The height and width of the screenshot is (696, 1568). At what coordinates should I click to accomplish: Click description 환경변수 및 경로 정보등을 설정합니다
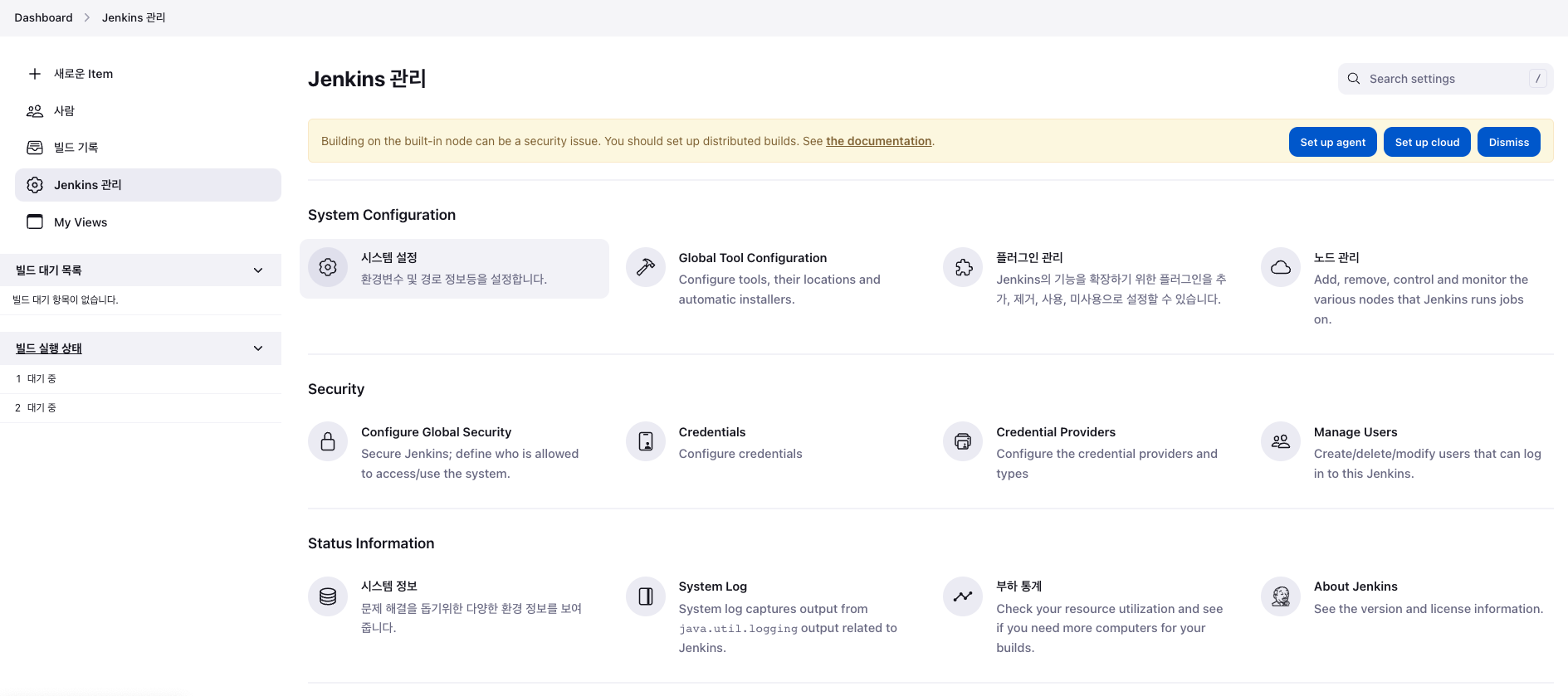[x=454, y=280]
